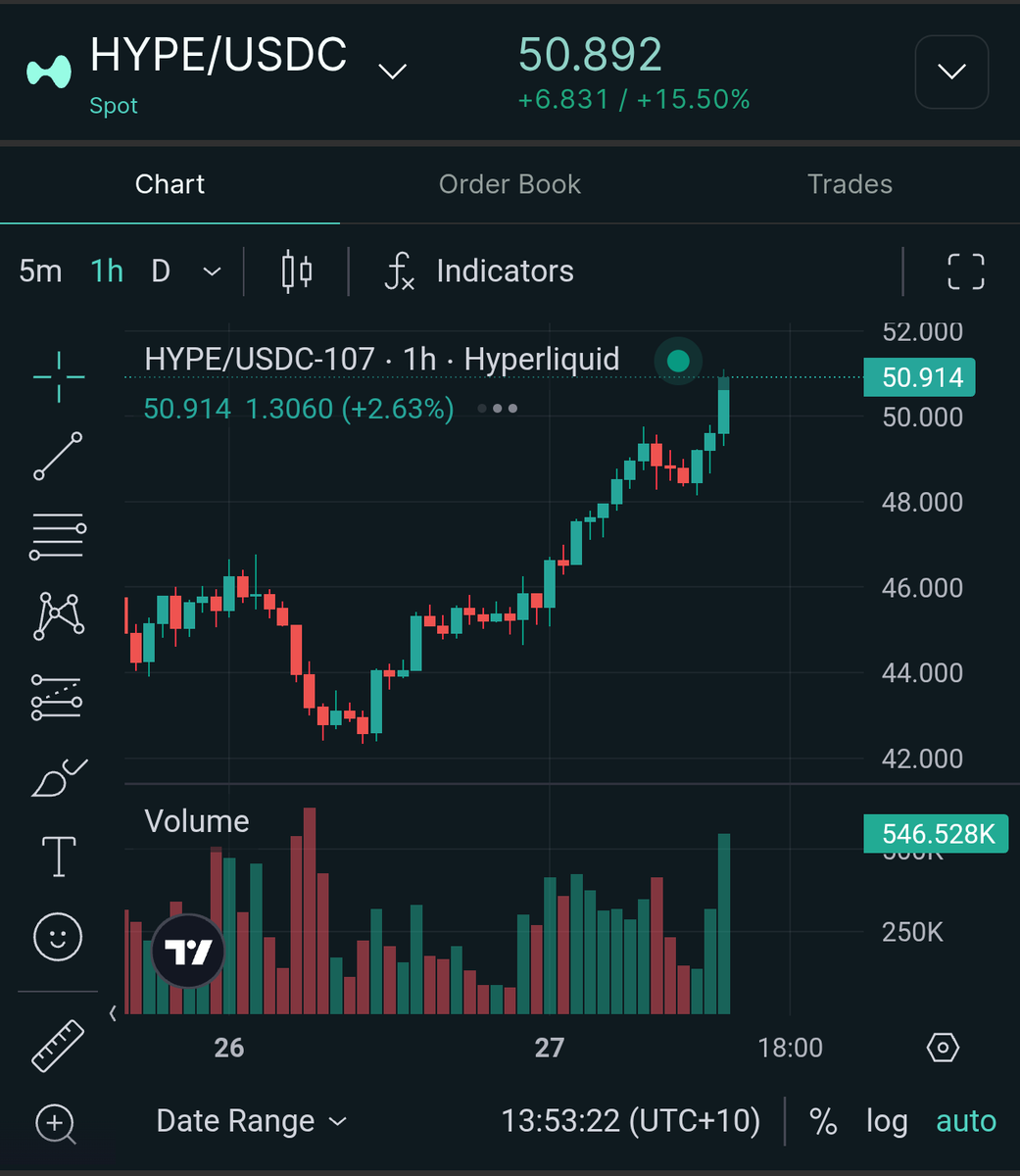Screen dimensions: 1020x1176
Task: Click the 50.892 header price
Action: 590,55
